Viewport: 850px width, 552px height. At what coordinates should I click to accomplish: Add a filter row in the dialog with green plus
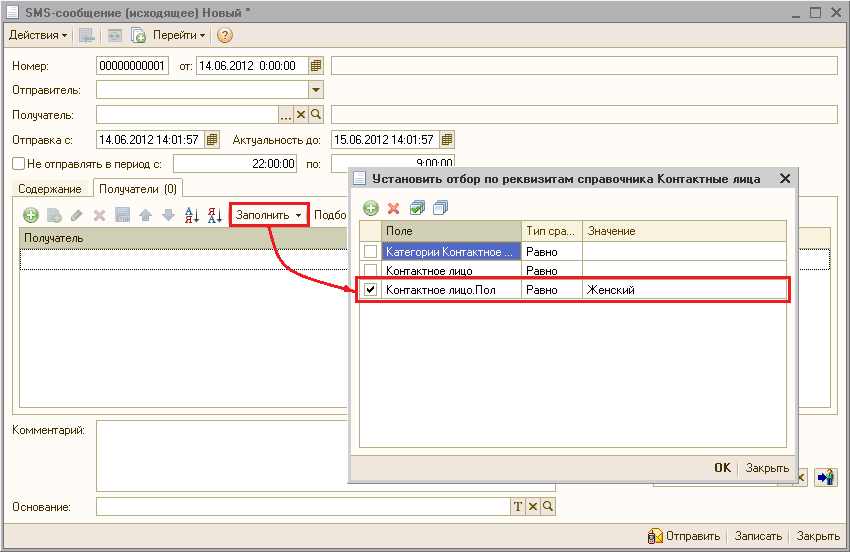[x=371, y=208]
